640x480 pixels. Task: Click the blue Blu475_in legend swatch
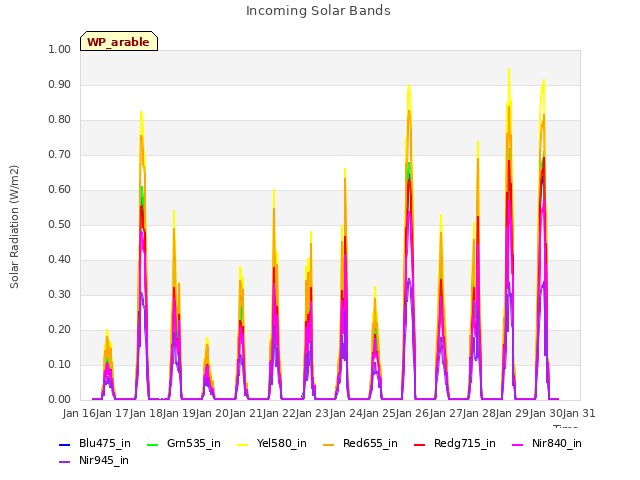pyautogui.click(x=64, y=444)
